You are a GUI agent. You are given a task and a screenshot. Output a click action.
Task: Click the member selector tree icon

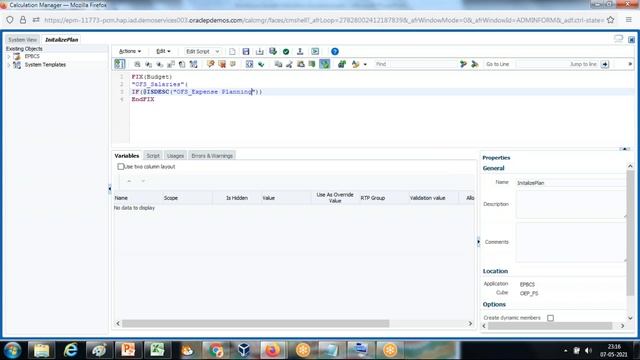coord(193,64)
